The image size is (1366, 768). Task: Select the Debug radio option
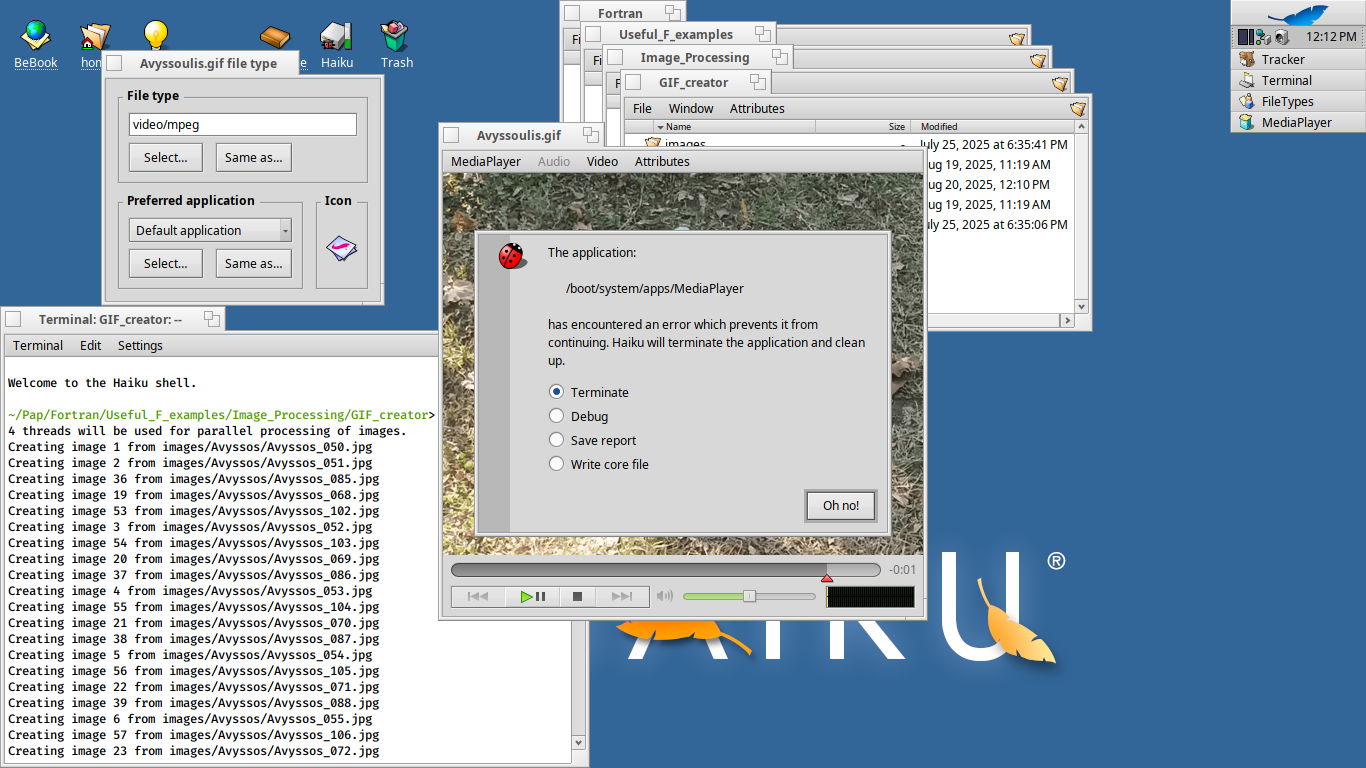coord(557,416)
